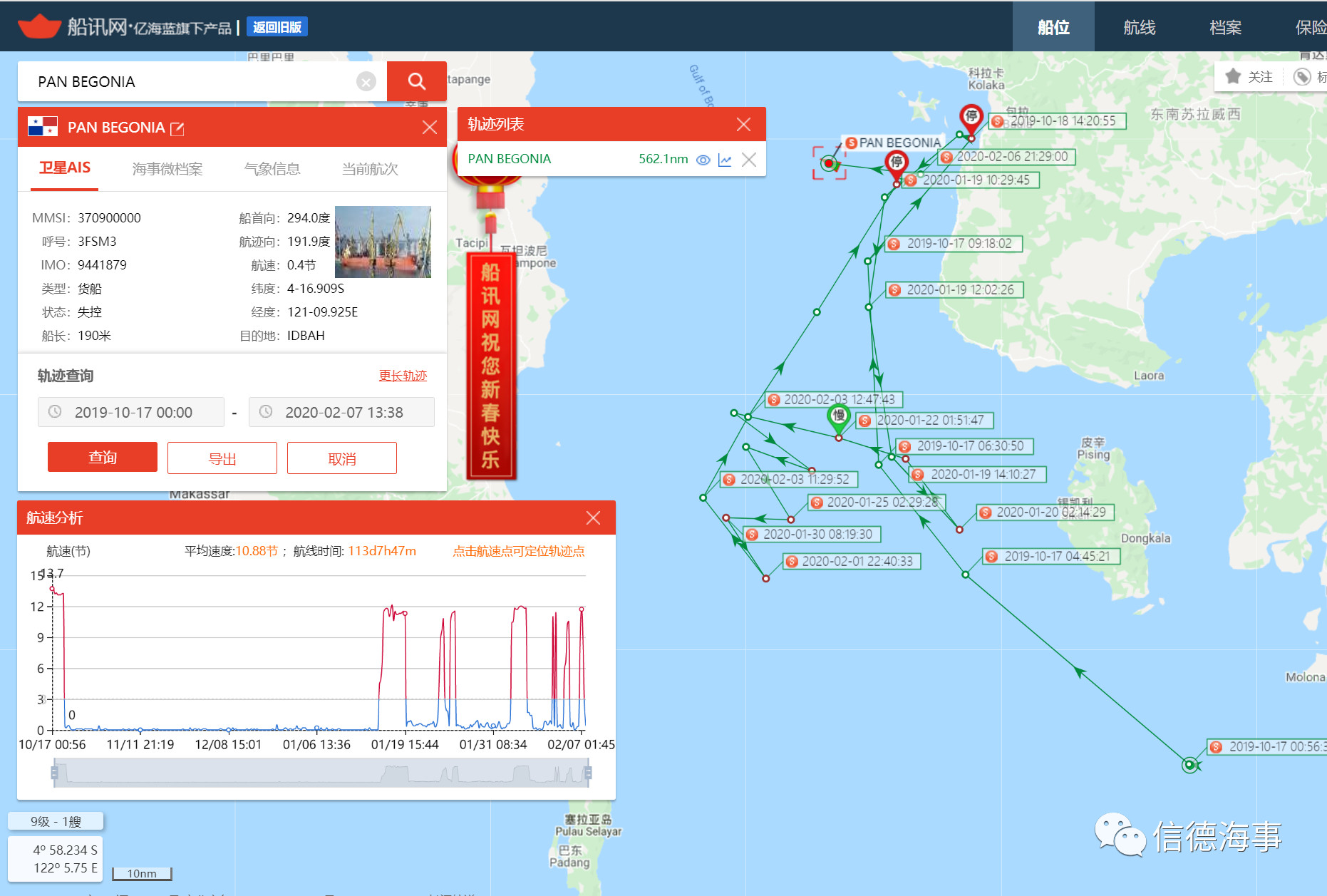This screenshot has width=1327, height=896.
Task: Switch to the 海事微档案 tab
Action: [167, 169]
